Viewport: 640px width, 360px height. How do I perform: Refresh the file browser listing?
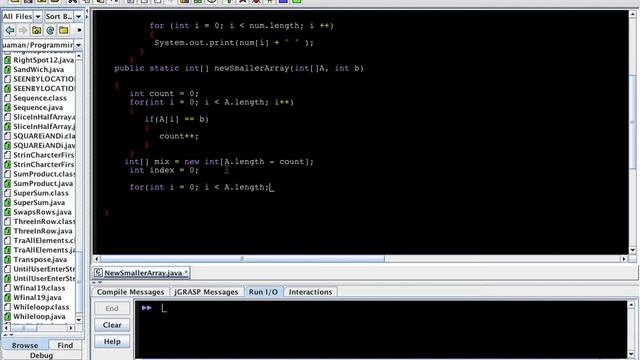point(50,30)
